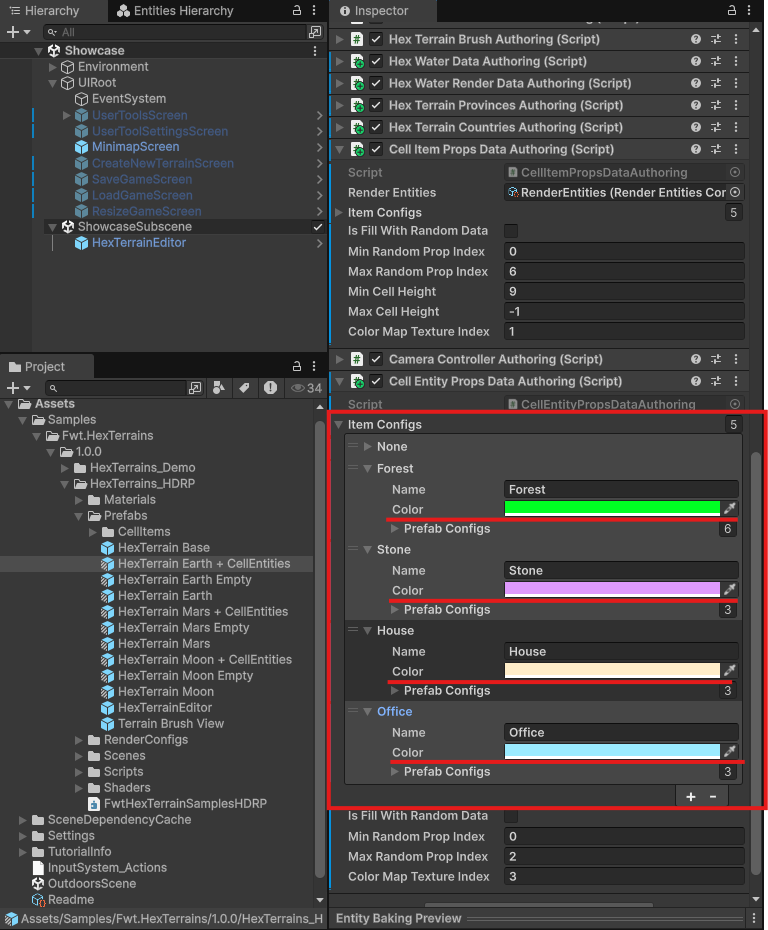Expand Item Configs in Cell Item Props
768x930 pixels.
pyautogui.click(x=339, y=212)
